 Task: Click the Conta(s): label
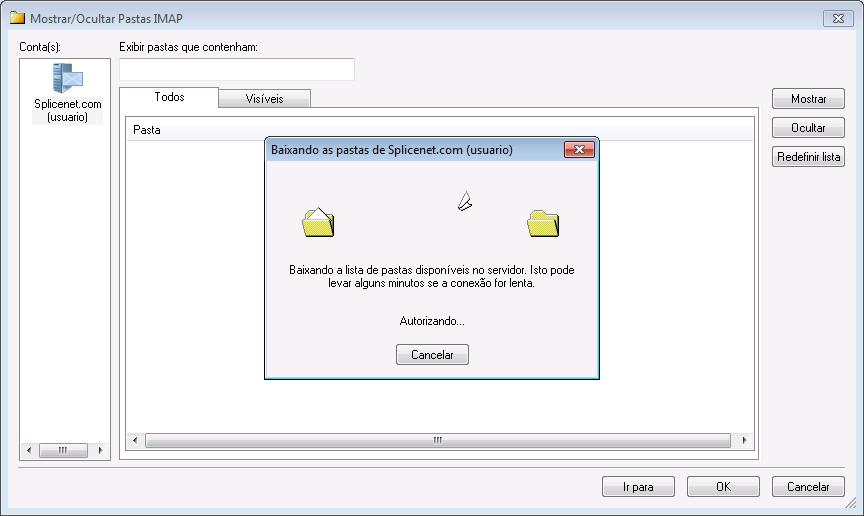point(40,47)
